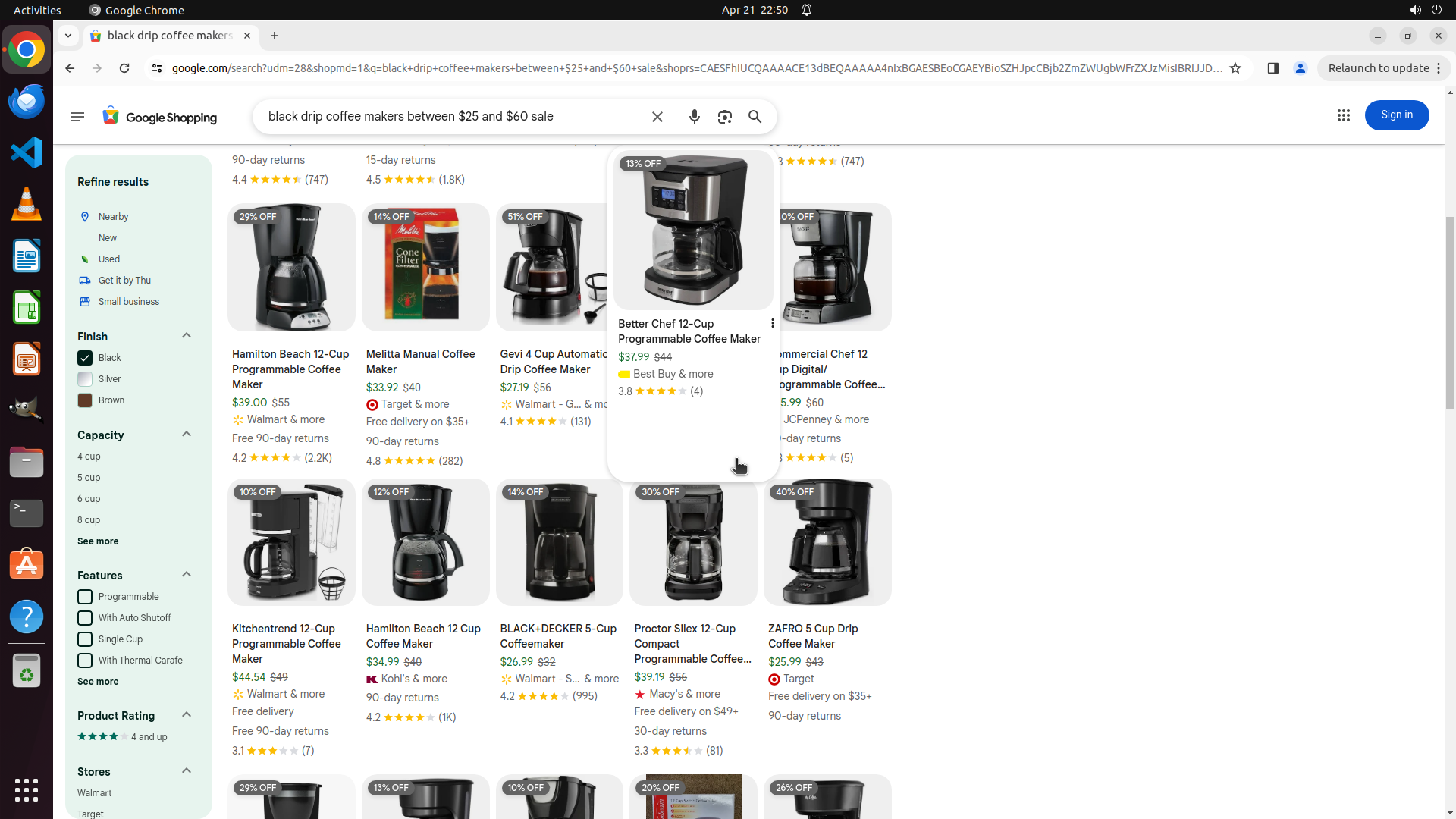1456x819 pixels.
Task: Check the With Thermal Carafe checkbox
Action: pos(85,661)
